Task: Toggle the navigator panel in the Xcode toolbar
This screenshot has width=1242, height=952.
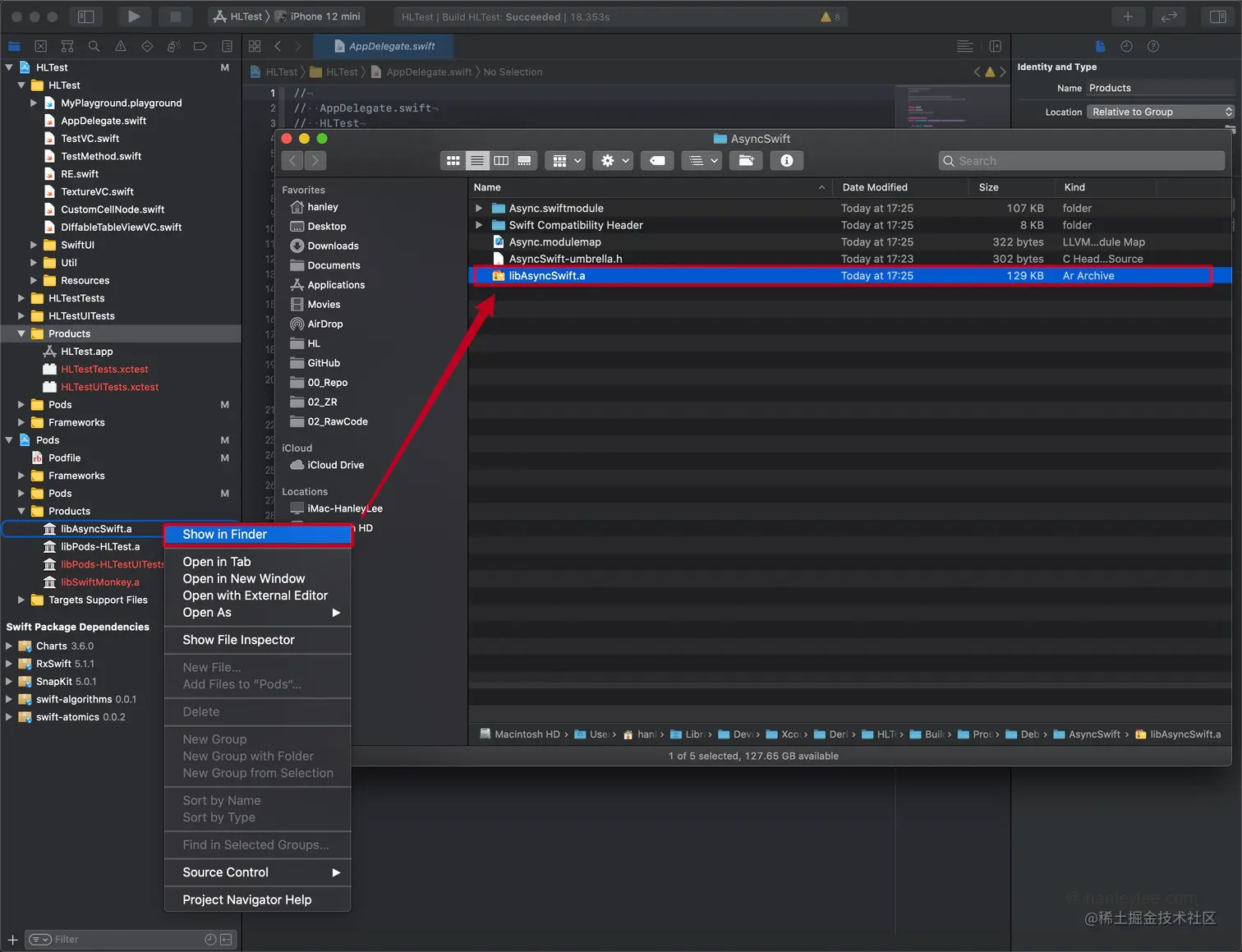Action: (85, 16)
